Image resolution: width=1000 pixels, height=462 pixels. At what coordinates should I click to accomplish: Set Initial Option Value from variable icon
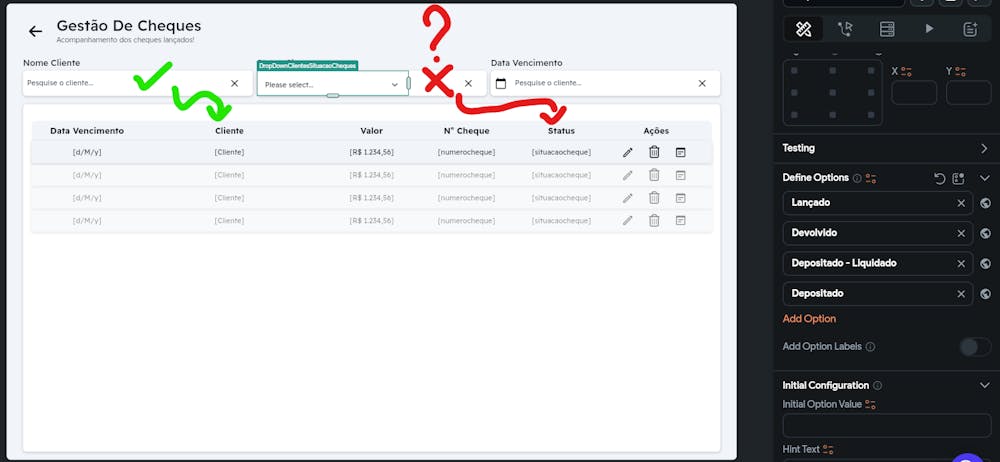(871, 405)
